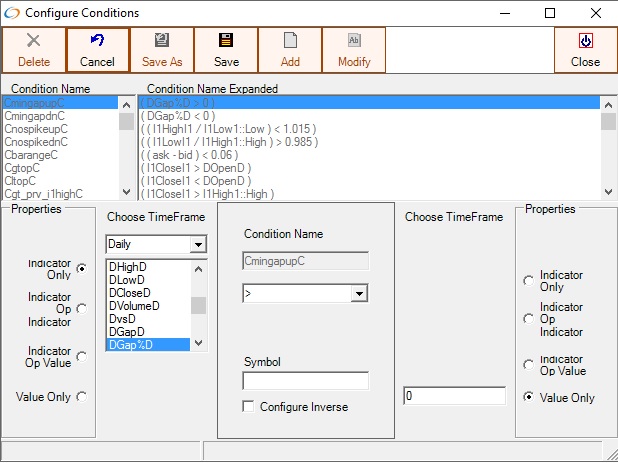Click the Save floppy disk icon

click(226, 41)
